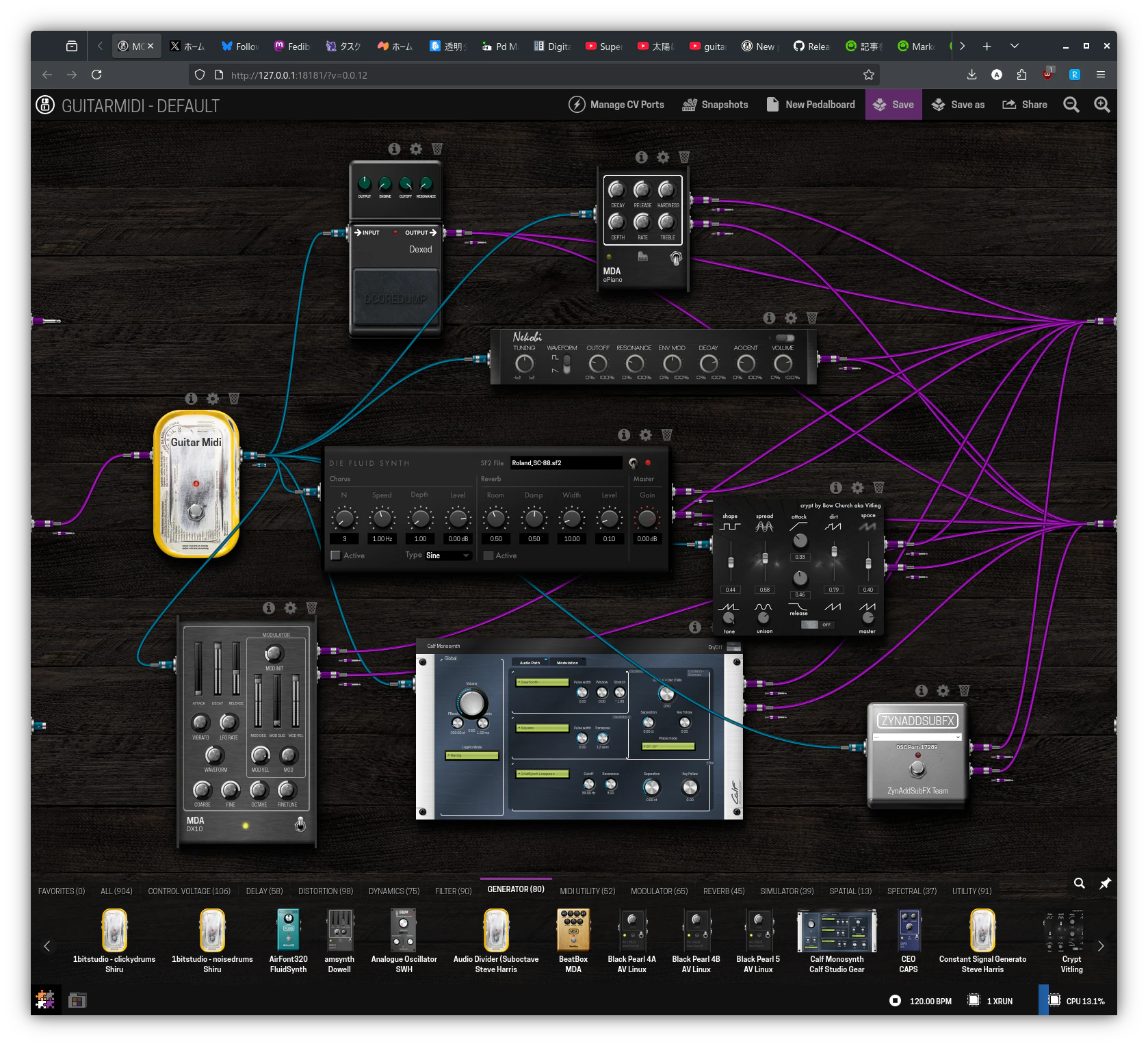Image resolution: width=1148 pixels, height=1046 pixels.
Task: Open settings gear for Guitar Midi
Action: coord(213,398)
